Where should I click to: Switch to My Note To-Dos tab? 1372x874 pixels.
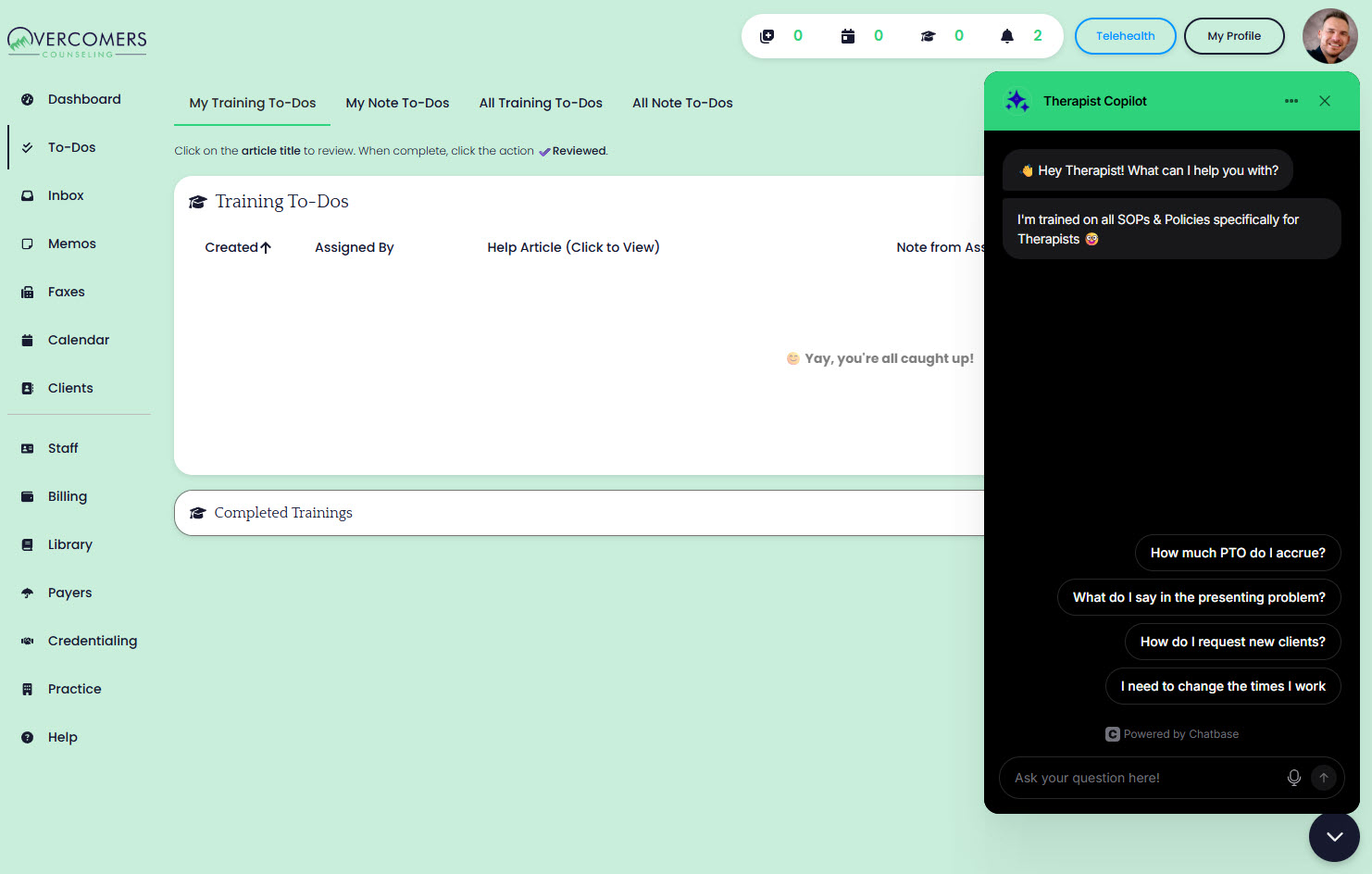click(398, 103)
